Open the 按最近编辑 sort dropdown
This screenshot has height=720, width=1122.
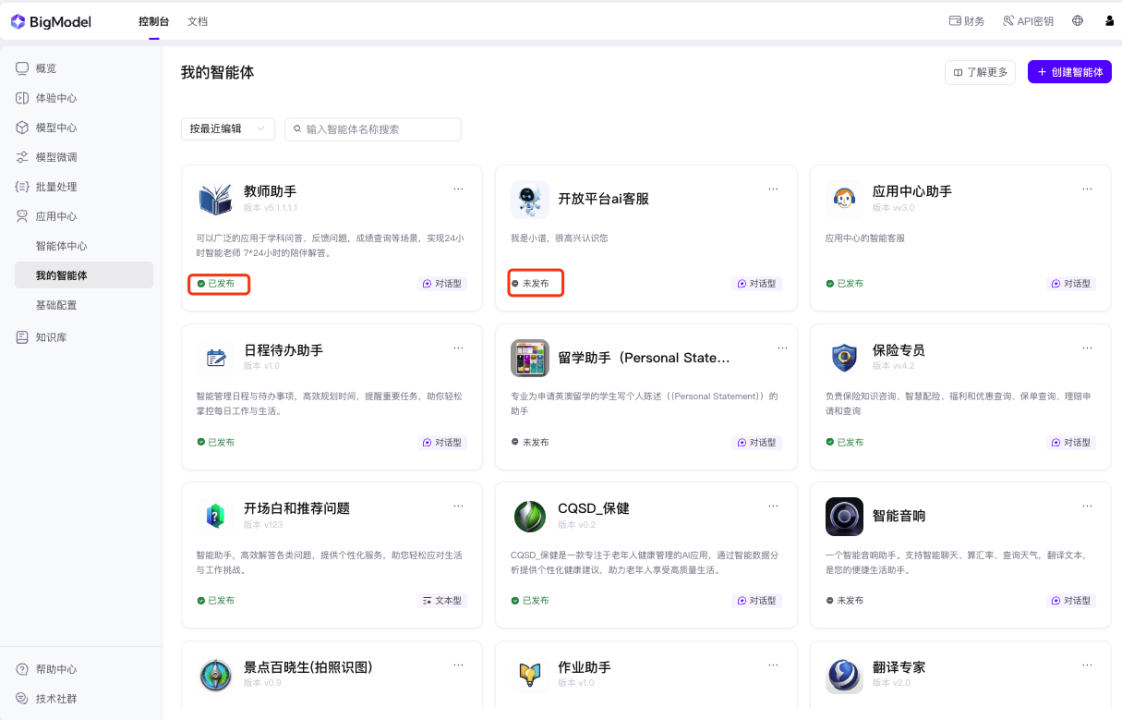pos(228,129)
